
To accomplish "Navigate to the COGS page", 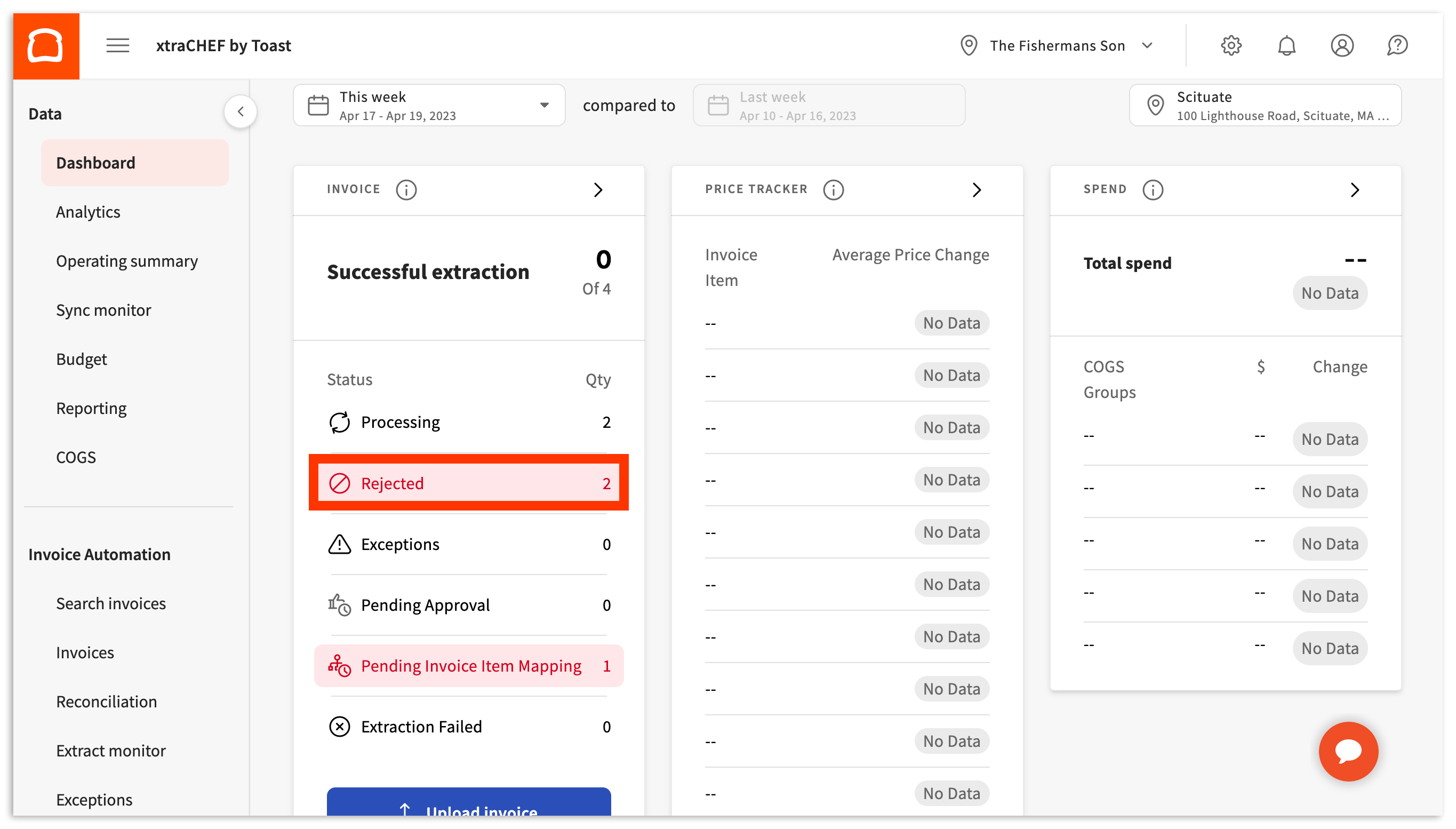I will point(75,457).
